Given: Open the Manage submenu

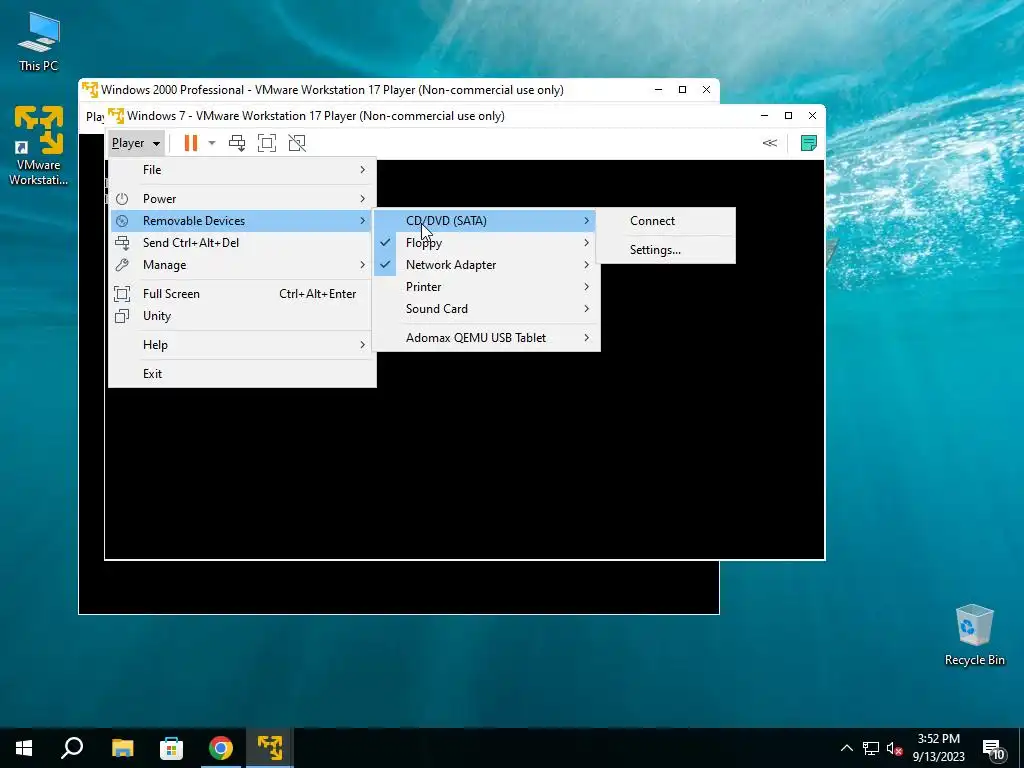Looking at the screenshot, I should [x=242, y=265].
